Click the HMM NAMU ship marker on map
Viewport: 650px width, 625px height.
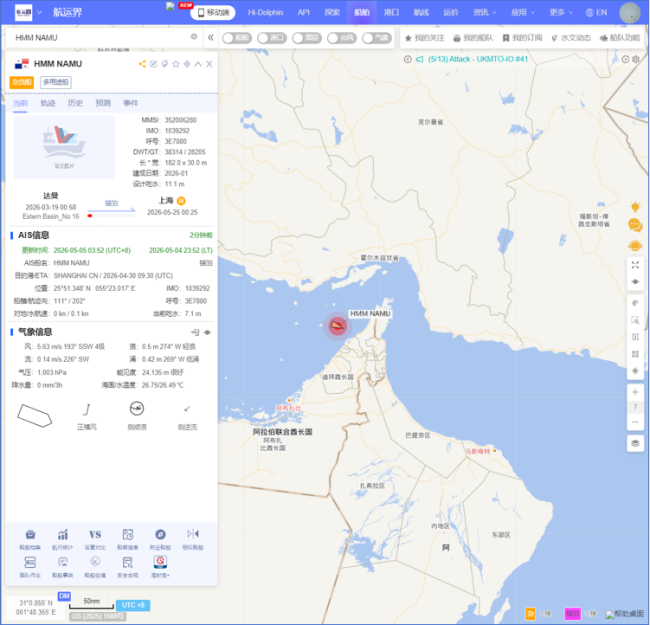pos(338,326)
